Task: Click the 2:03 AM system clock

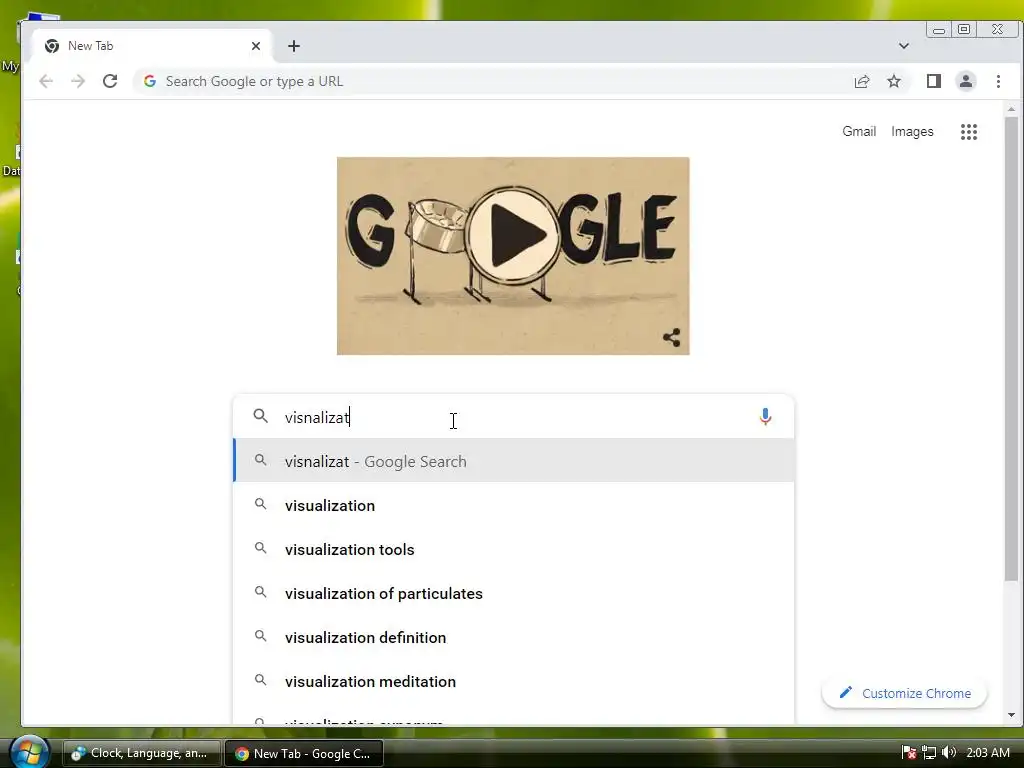Action: pyautogui.click(x=987, y=753)
